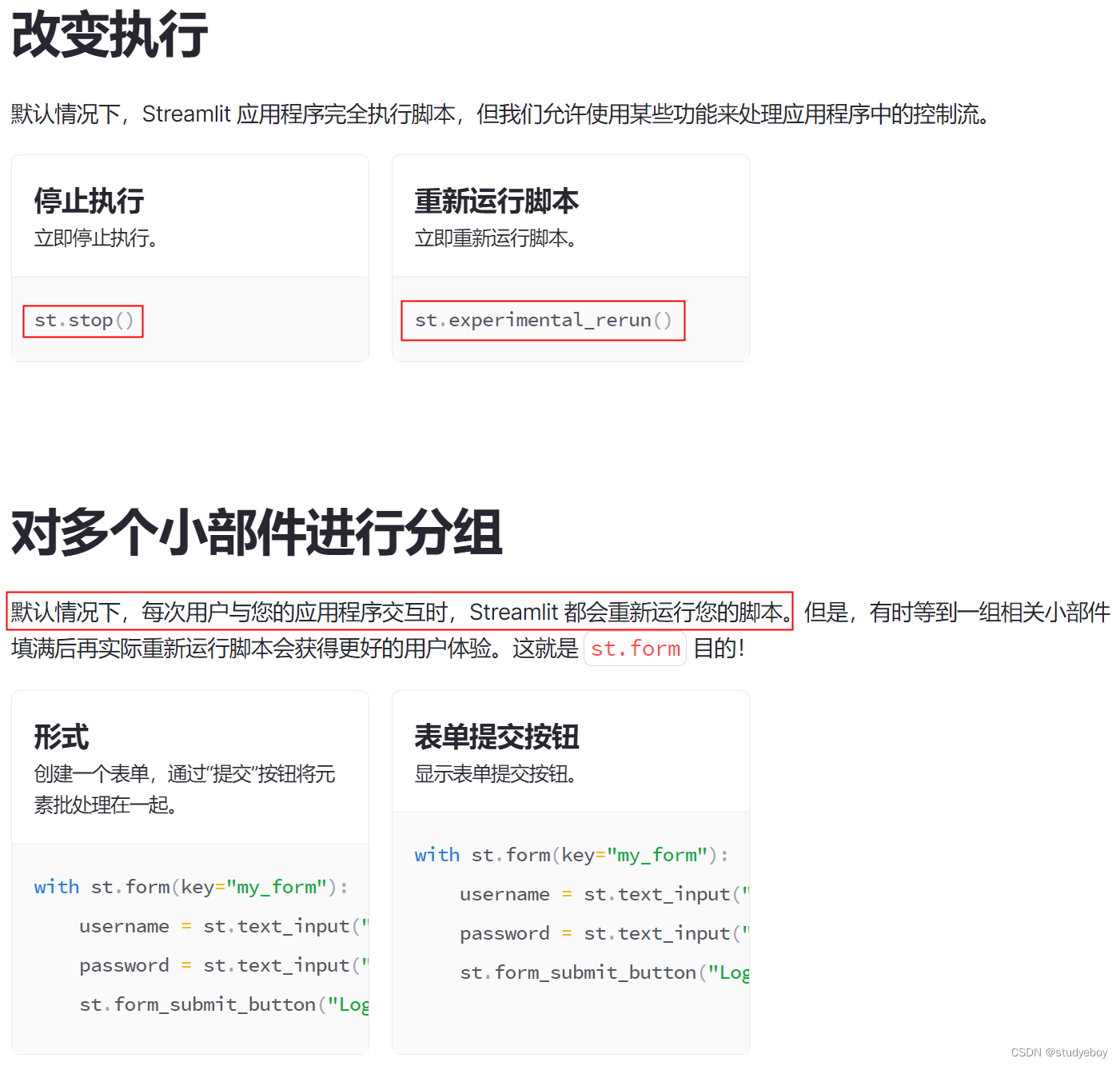Open the 表单提交按钮 card title

tap(496, 737)
